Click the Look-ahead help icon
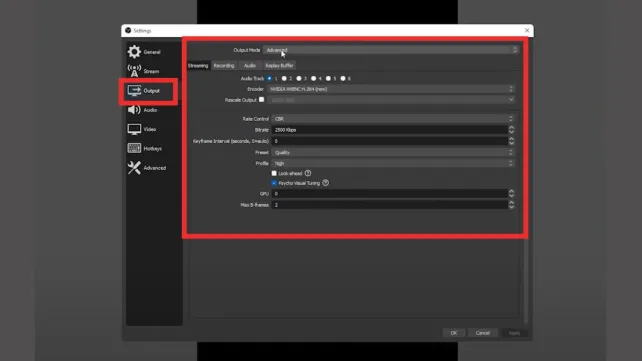The image size is (642, 361). 308,173
